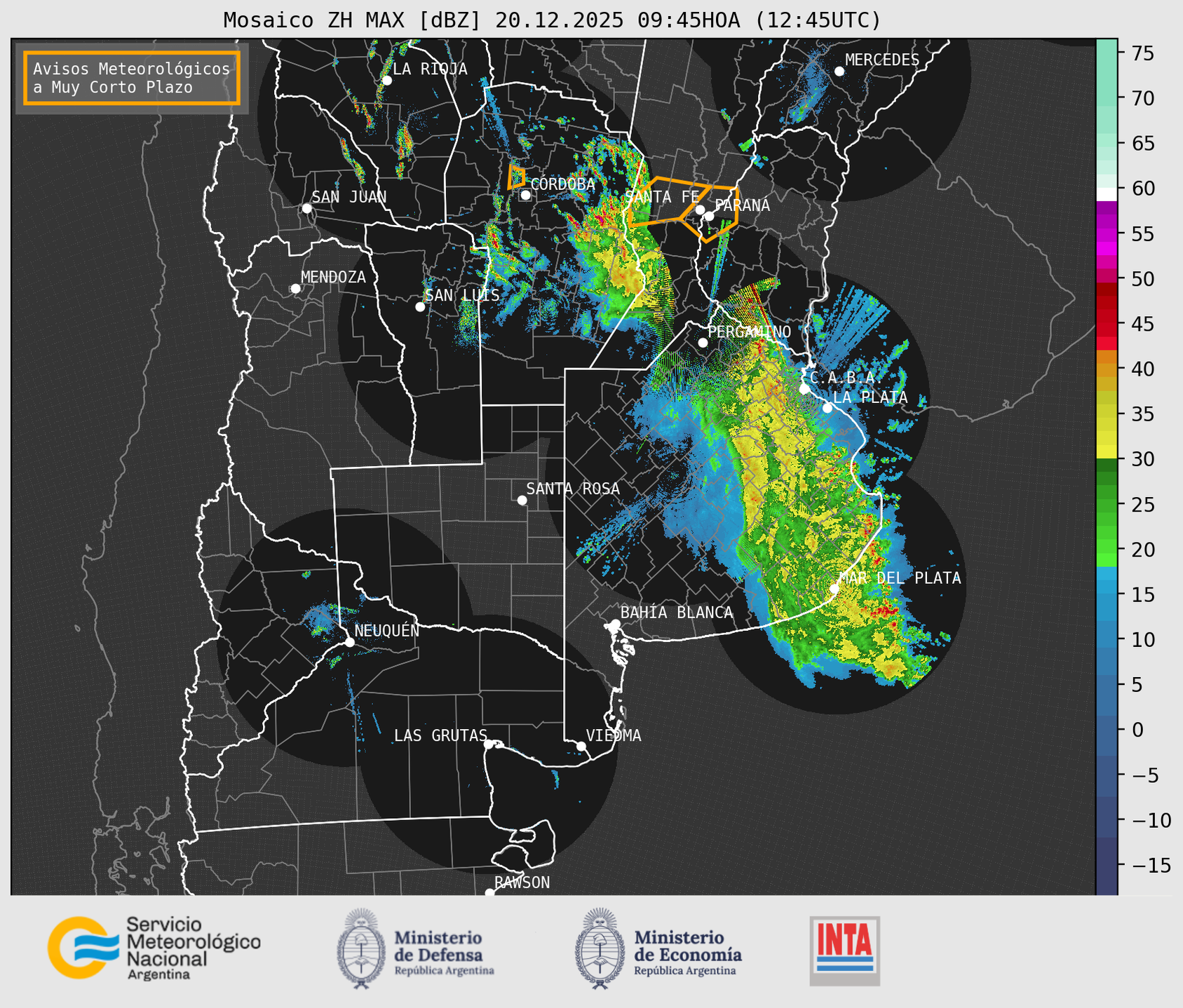
Task: Click the LA RIOJA label
Action: coord(430,69)
